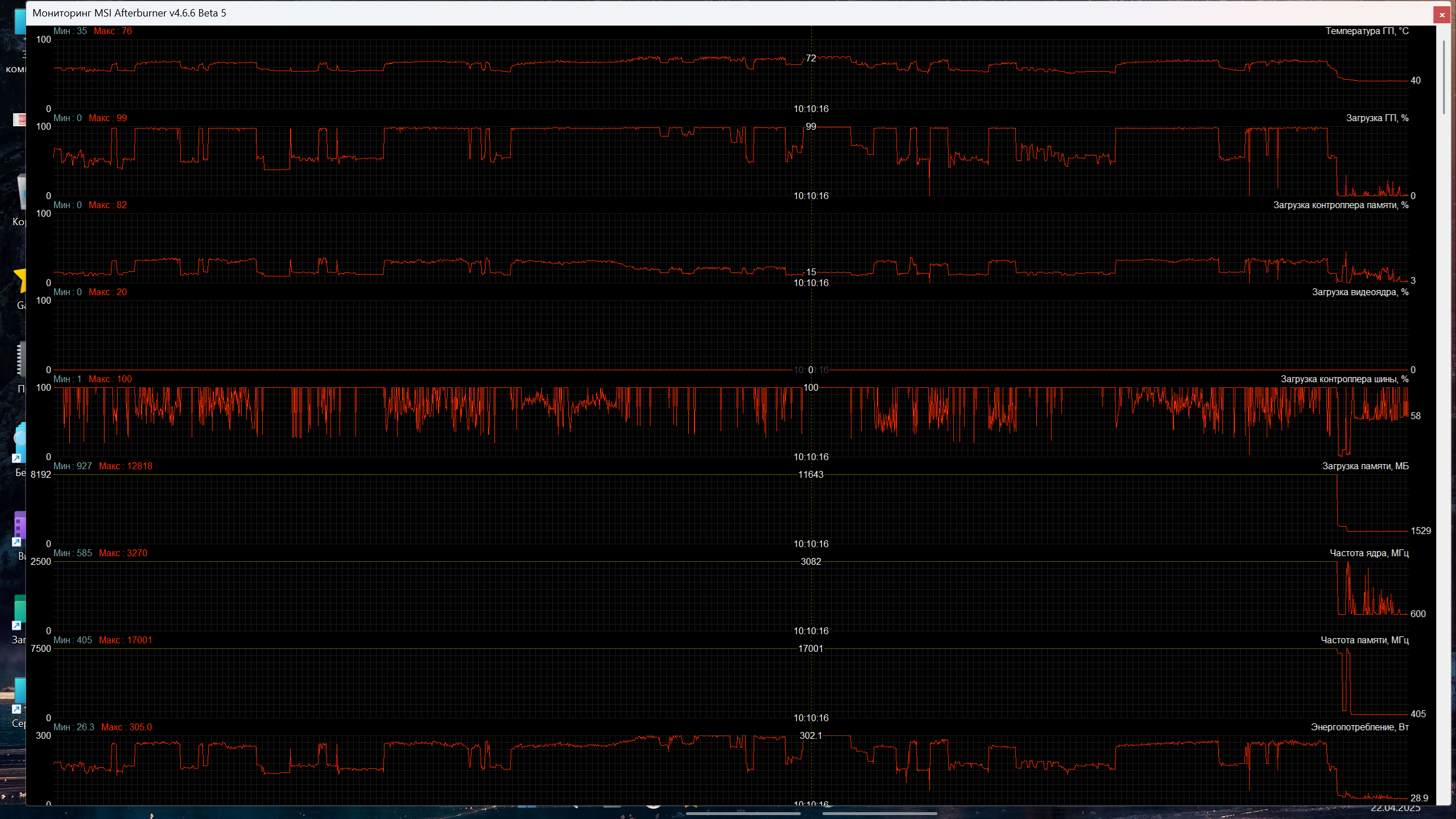Image resolution: width=1456 pixels, height=819 pixels.
Task: Click the 10:10:16 marker under temperature graph
Action: pyautogui.click(x=810, y=109)
